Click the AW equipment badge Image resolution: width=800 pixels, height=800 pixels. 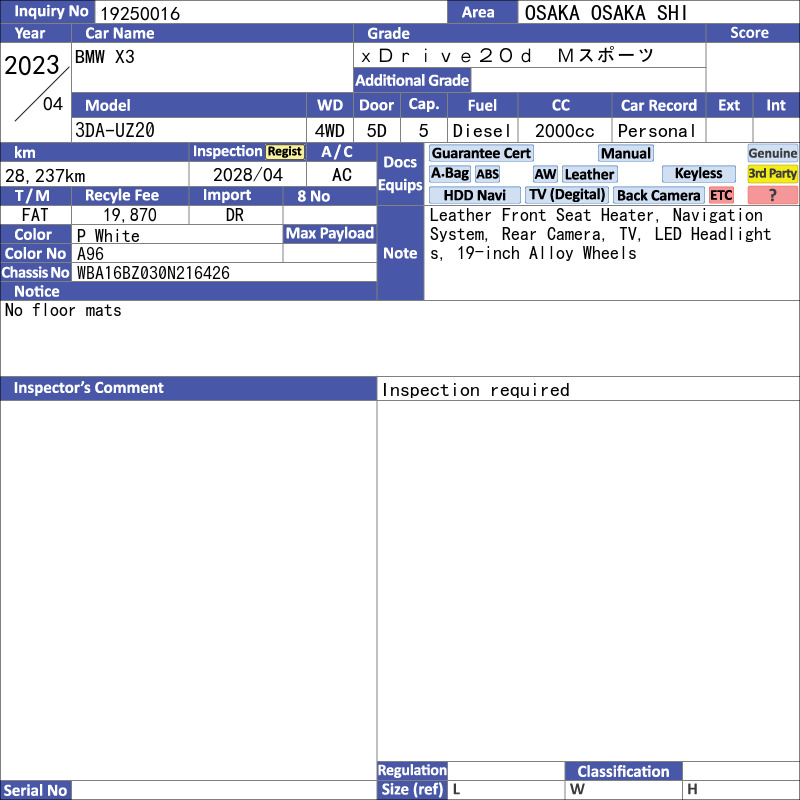(545, 174)
